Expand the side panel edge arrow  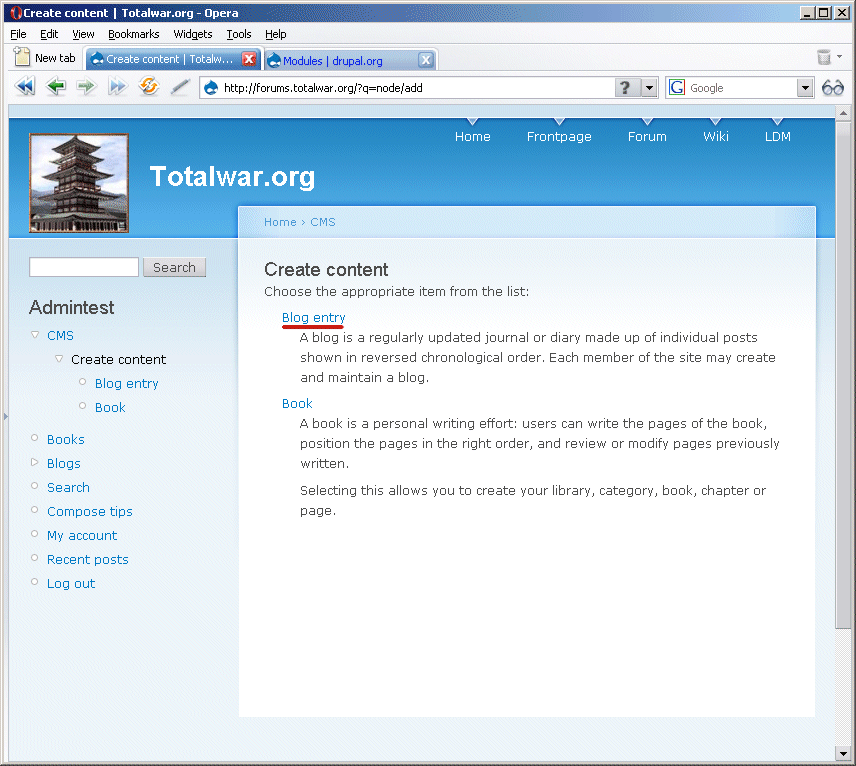tap(5, 417)
